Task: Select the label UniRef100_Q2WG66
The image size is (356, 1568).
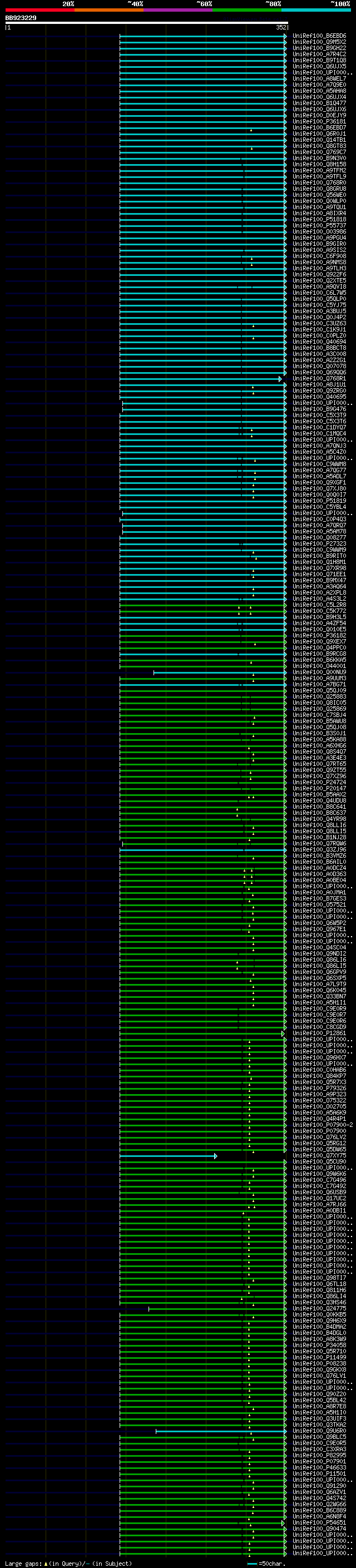Action: point(319,1505)
